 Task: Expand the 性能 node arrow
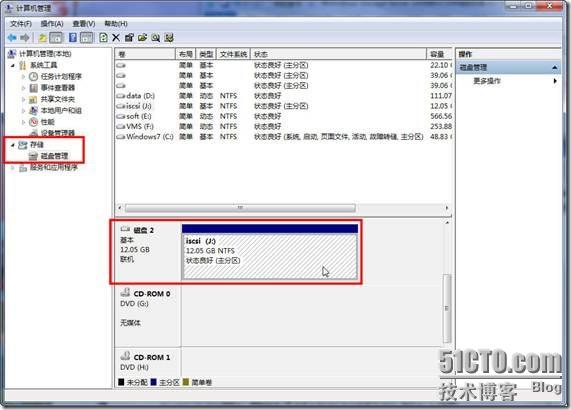23,122
